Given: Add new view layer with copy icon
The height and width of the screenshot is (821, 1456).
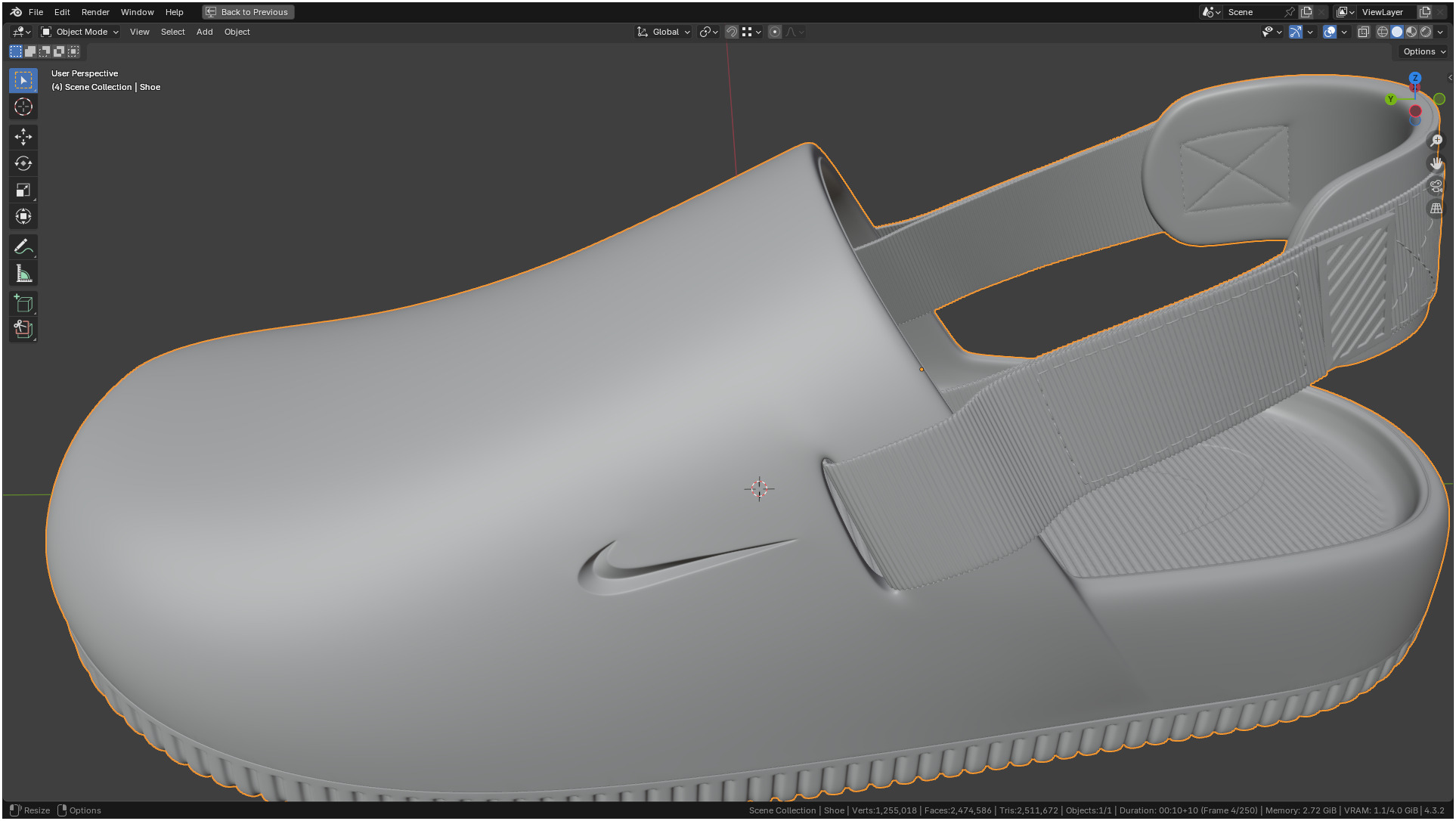Looking at the screenshot, I should point(1425,12).
